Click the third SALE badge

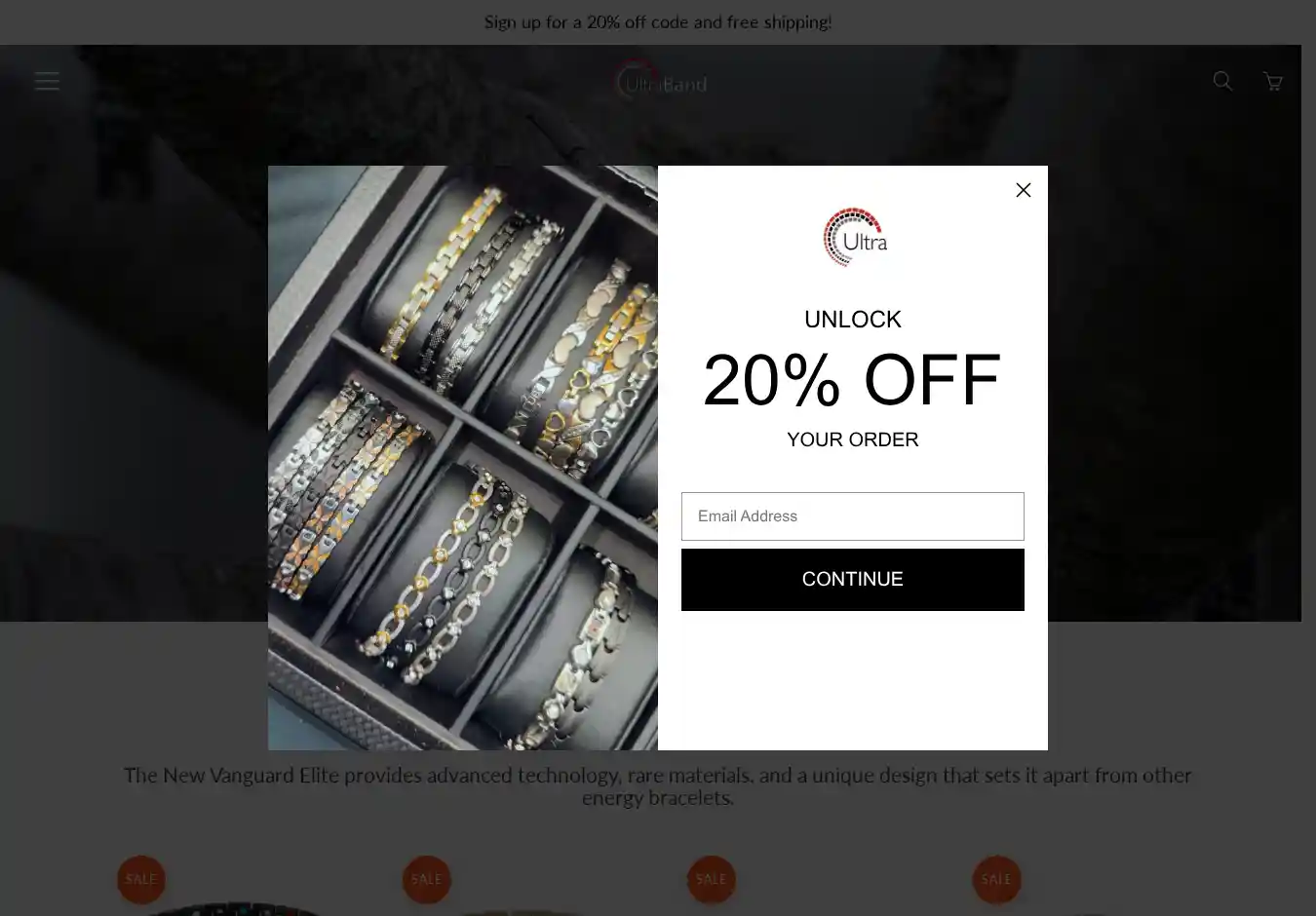(712, 879)
